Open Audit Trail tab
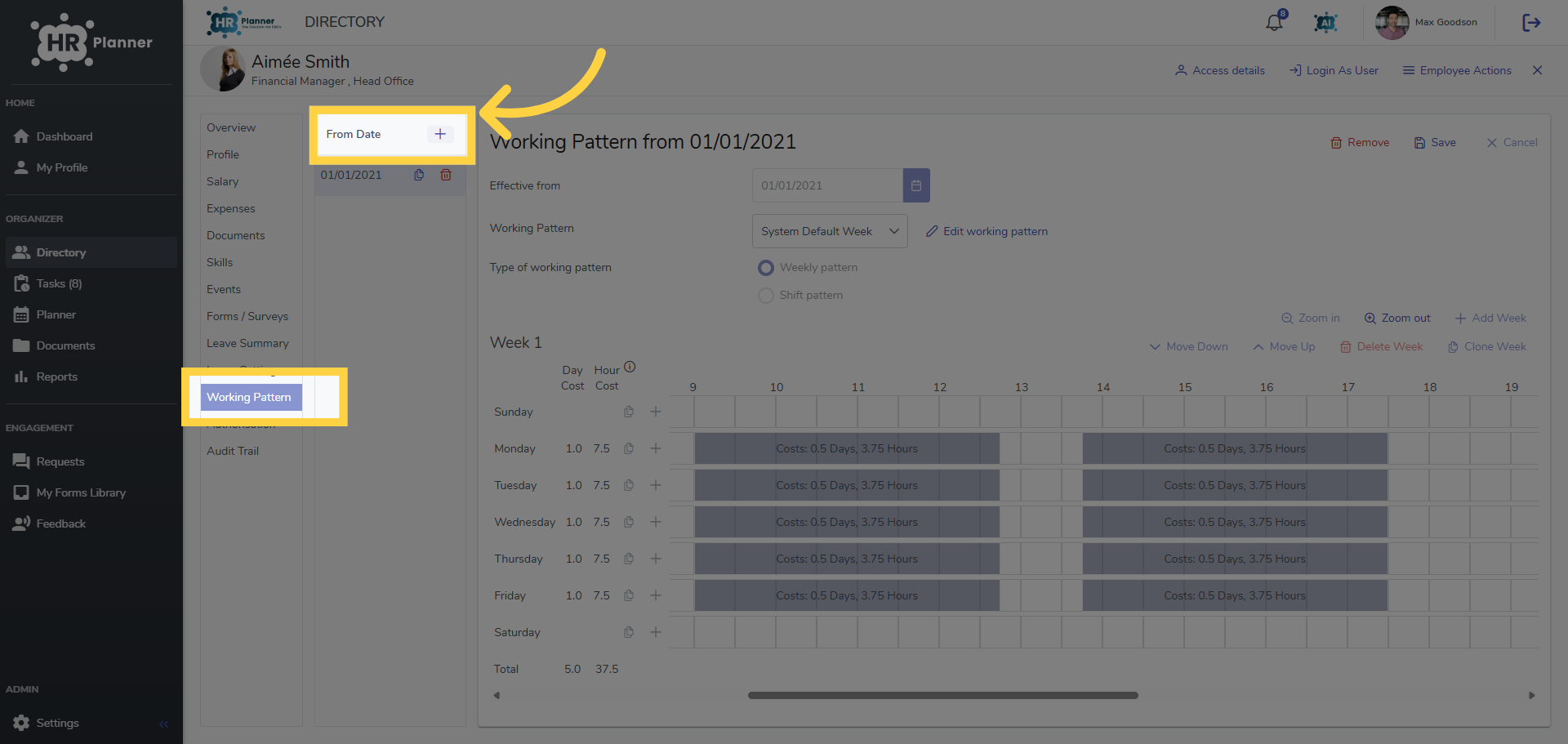 (233, 451)
